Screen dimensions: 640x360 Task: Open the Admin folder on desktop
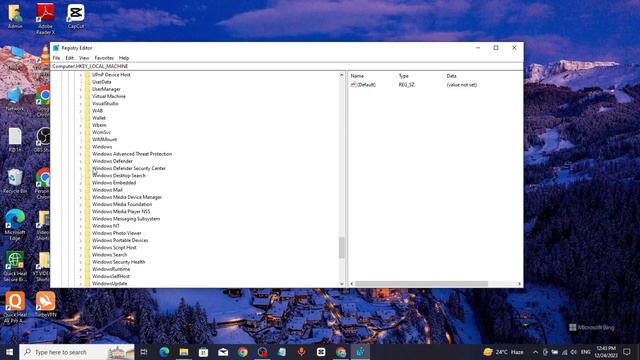tap(15, 16)
